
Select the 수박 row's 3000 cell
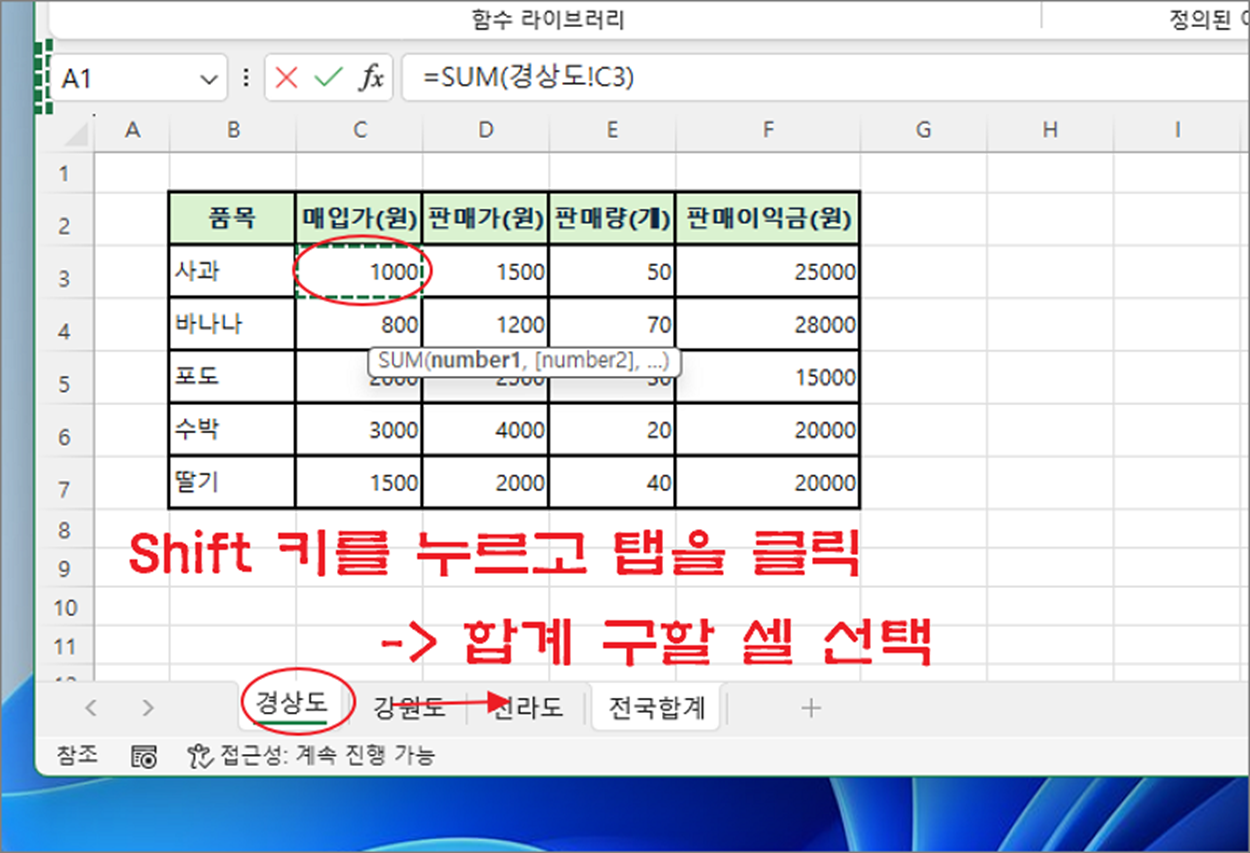[x=359, y=430]
